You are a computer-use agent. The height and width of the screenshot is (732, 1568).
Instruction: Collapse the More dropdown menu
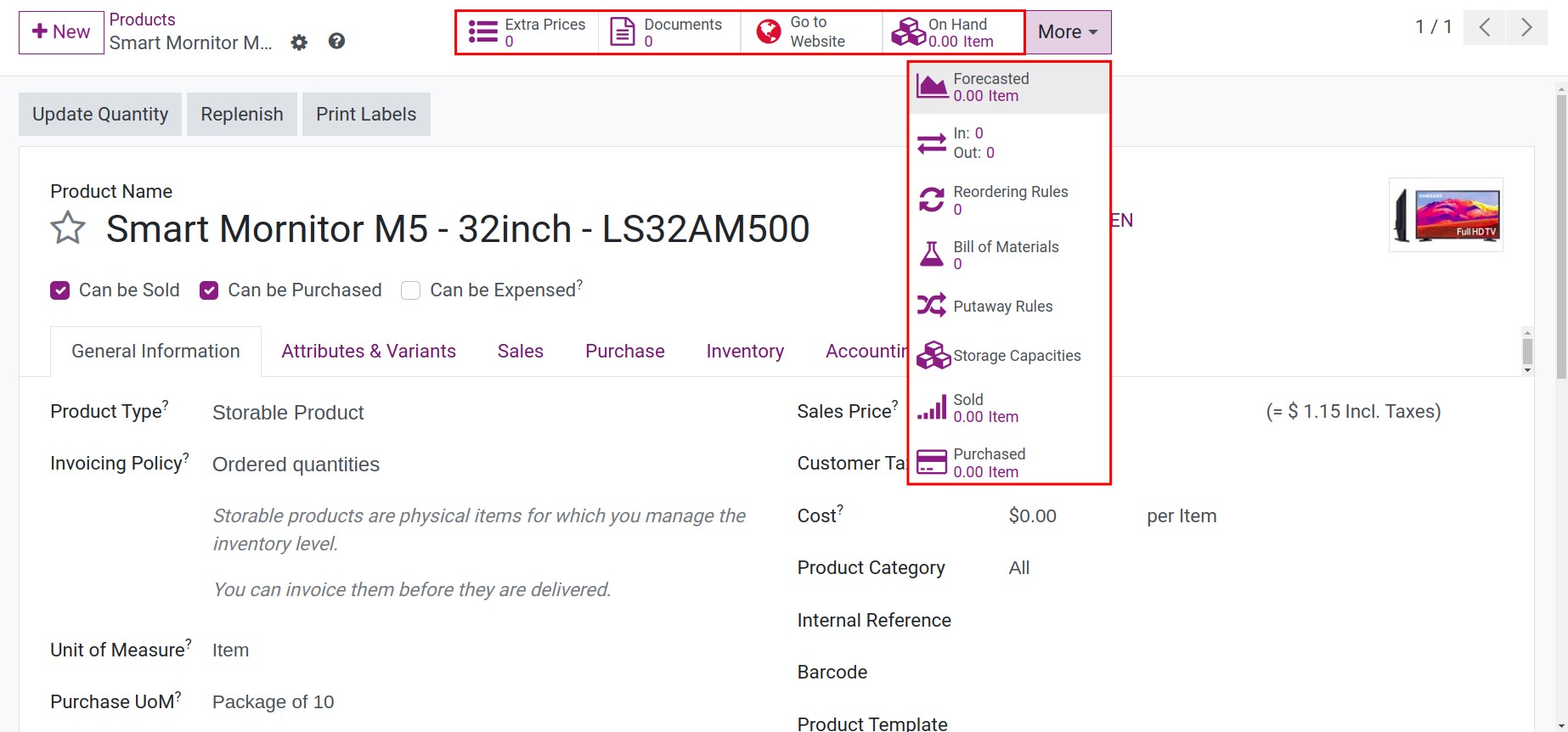tap(1068, 32)
